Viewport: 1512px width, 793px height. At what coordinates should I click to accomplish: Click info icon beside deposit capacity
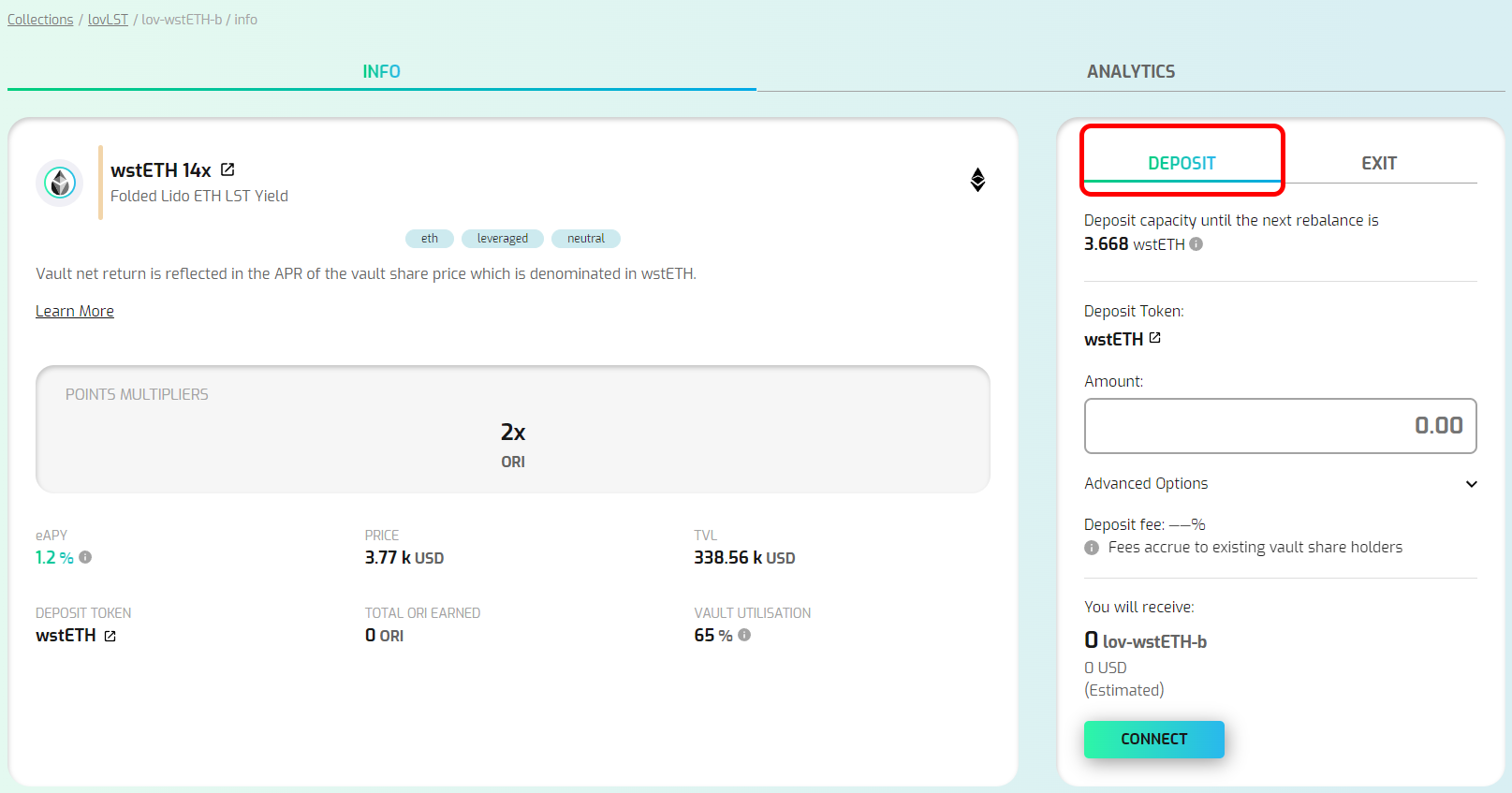tap(1196, 243)
